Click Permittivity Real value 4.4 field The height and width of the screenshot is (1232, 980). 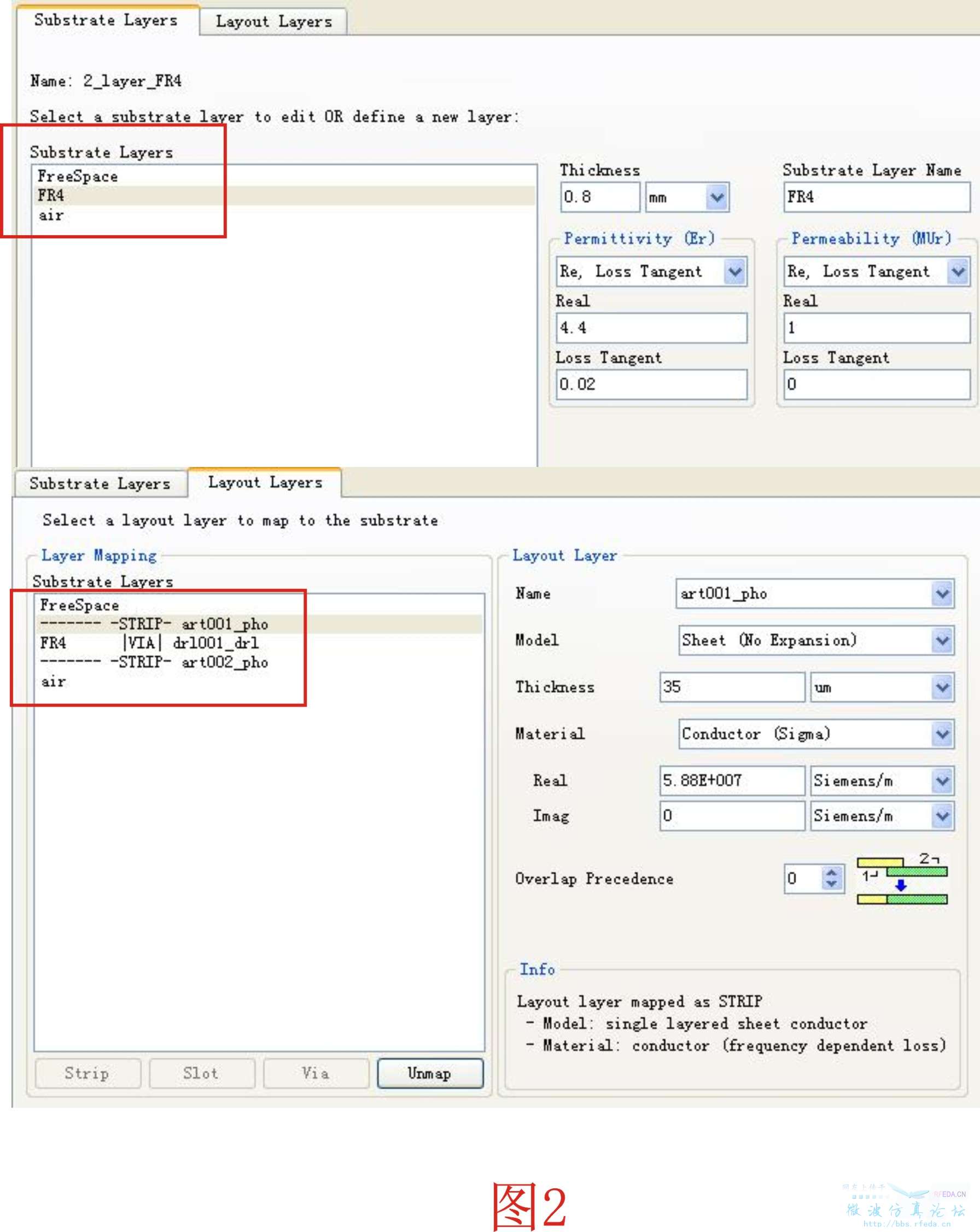pos(651,328)
